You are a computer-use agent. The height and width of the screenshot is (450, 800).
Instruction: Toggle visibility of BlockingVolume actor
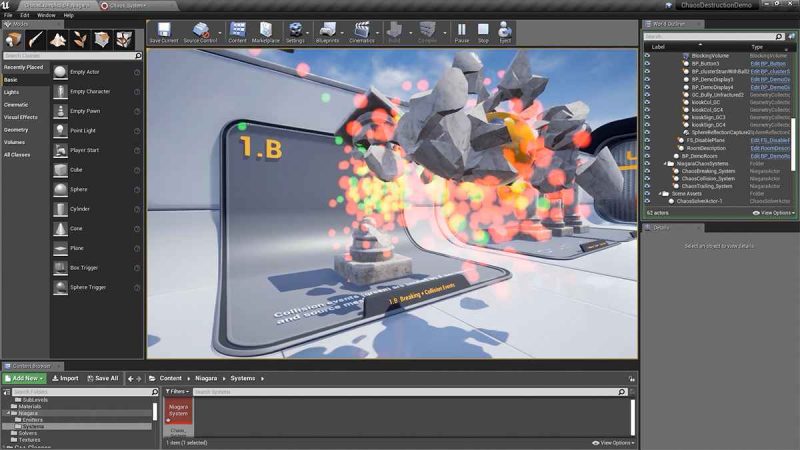(x=647, y=56)
